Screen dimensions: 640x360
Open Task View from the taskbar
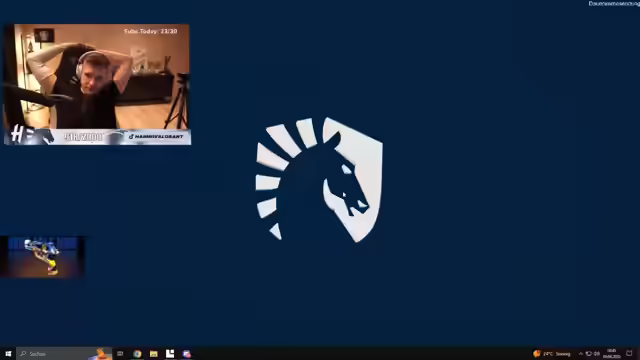click(x=120, y=353)
